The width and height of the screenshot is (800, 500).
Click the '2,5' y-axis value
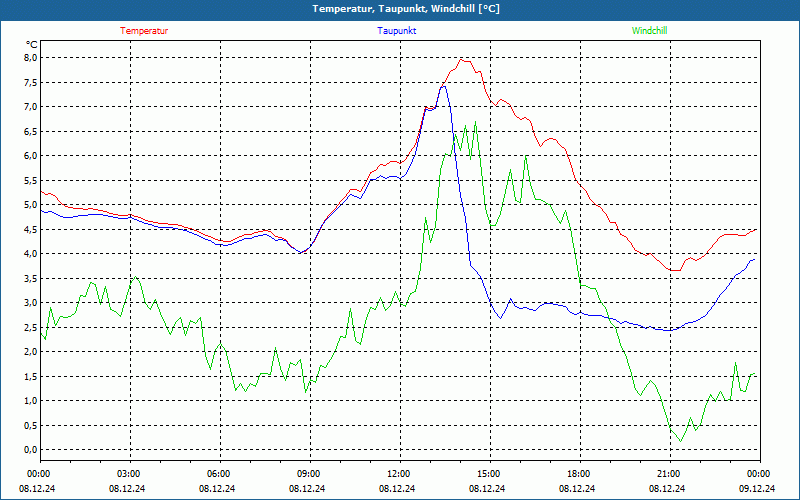click(x=32, y=327)
